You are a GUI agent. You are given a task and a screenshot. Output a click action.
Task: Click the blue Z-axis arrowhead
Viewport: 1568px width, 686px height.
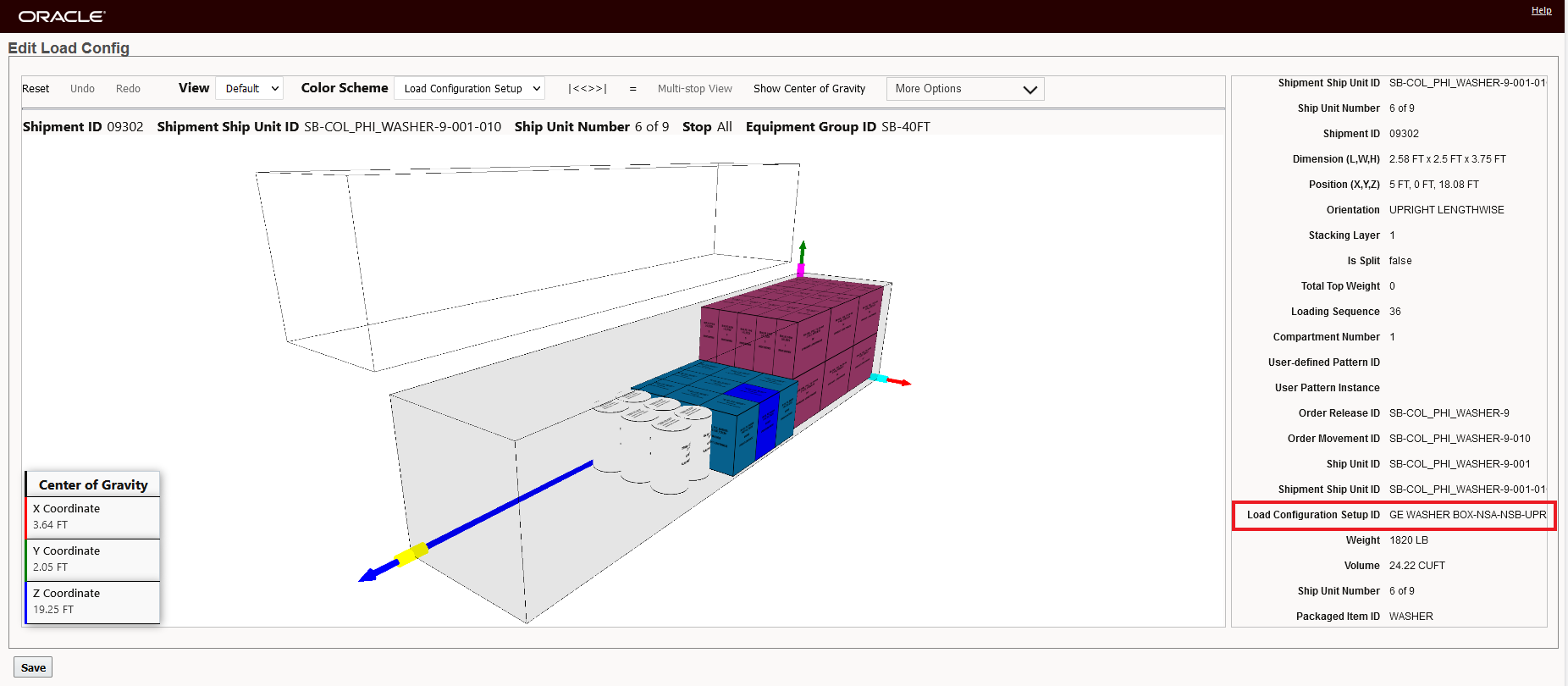[x=367, y=576]
